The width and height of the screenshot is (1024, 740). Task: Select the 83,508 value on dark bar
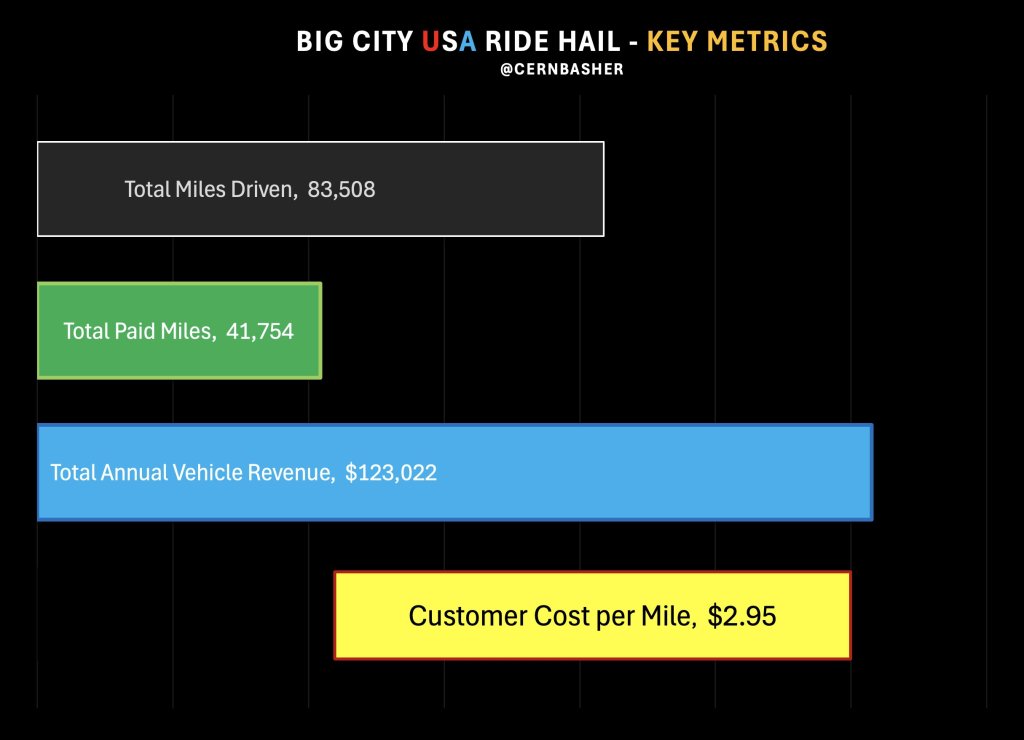coord(342,189)
